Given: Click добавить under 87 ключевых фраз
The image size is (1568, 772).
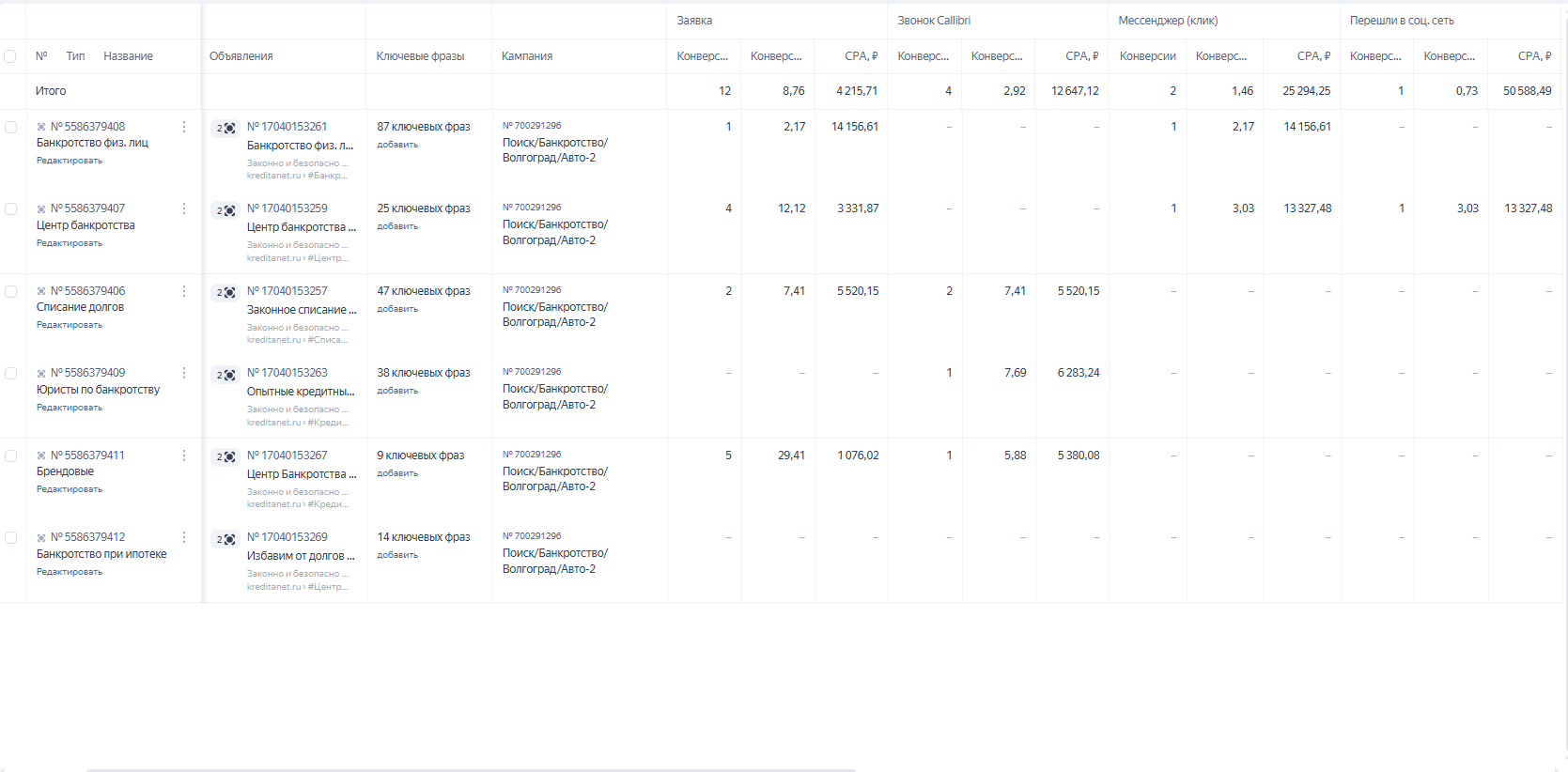Looking at the screenshot, I should 397,145.
